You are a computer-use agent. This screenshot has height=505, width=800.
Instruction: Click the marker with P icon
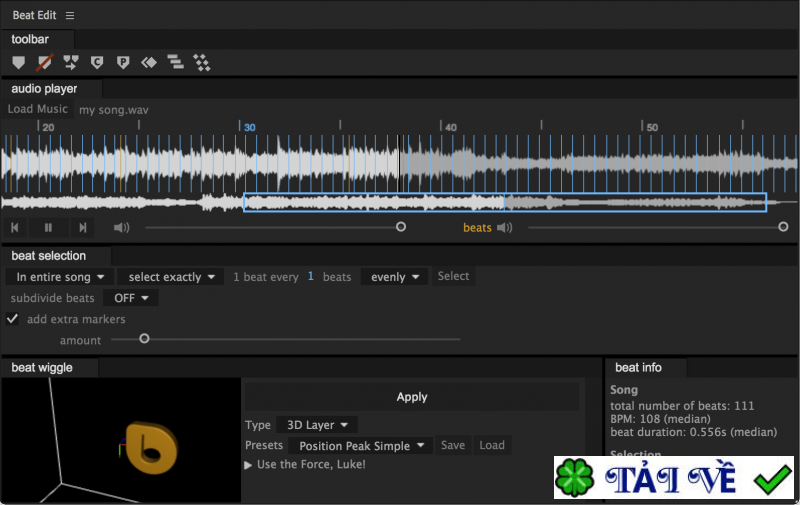(x=123, y=63)
